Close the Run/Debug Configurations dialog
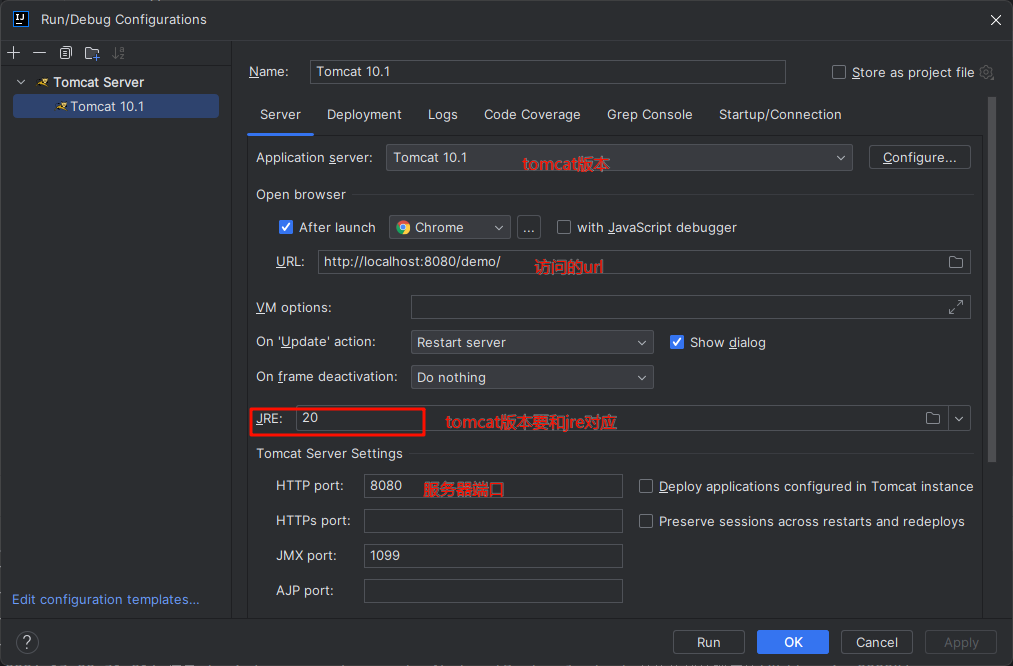 pos(996,20)
